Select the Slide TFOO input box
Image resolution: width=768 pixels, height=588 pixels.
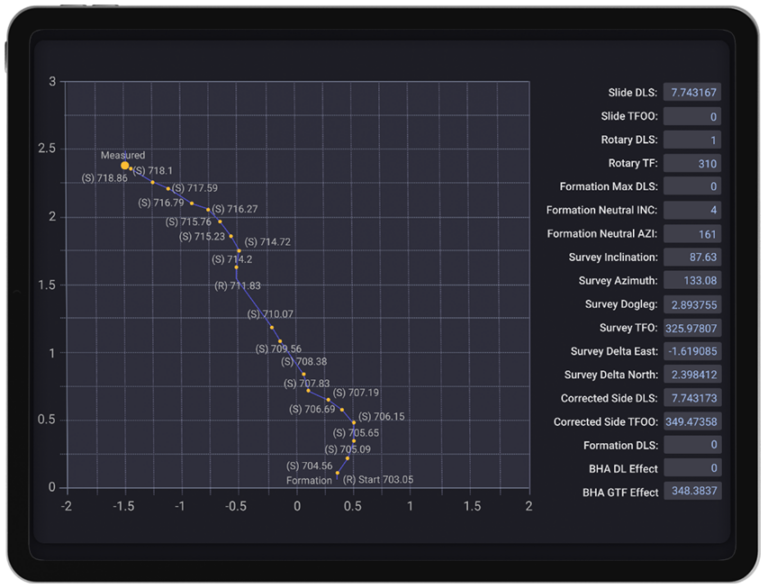click(692, 116)
